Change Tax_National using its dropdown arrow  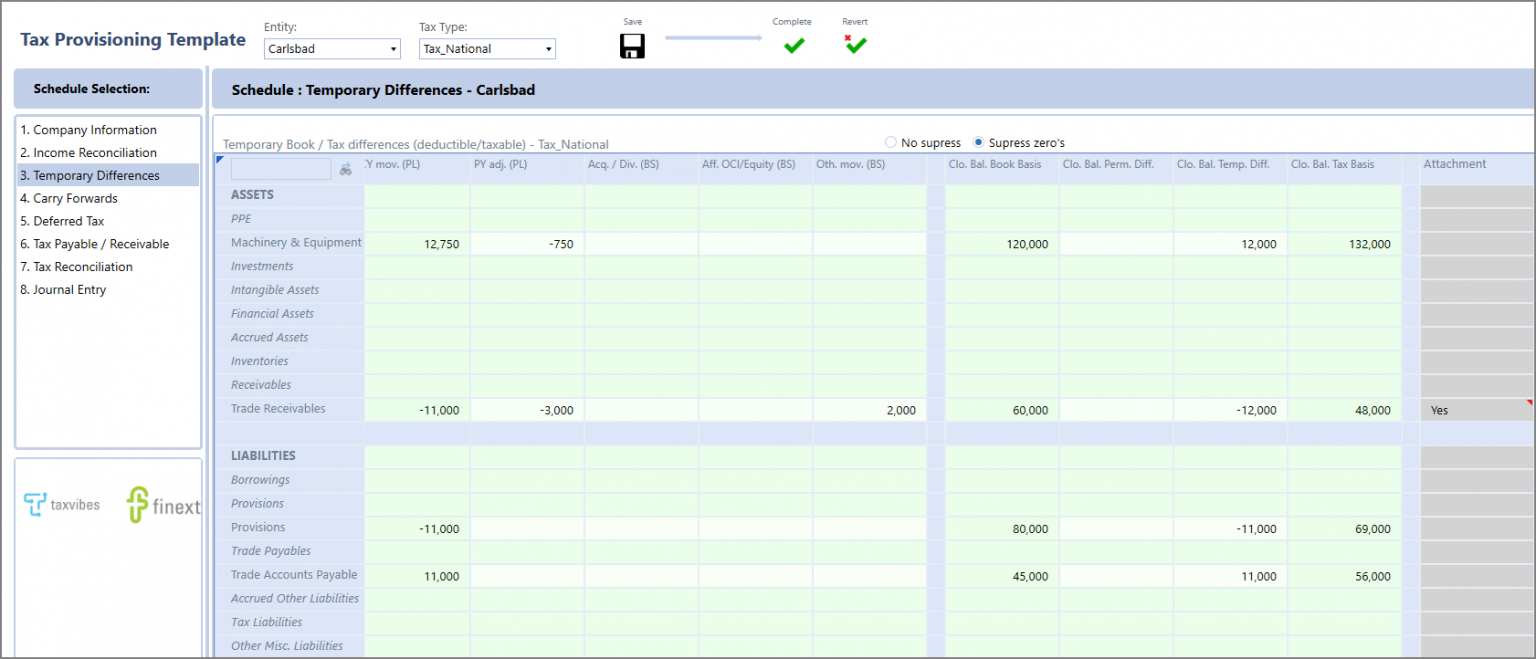coord(547,48)
